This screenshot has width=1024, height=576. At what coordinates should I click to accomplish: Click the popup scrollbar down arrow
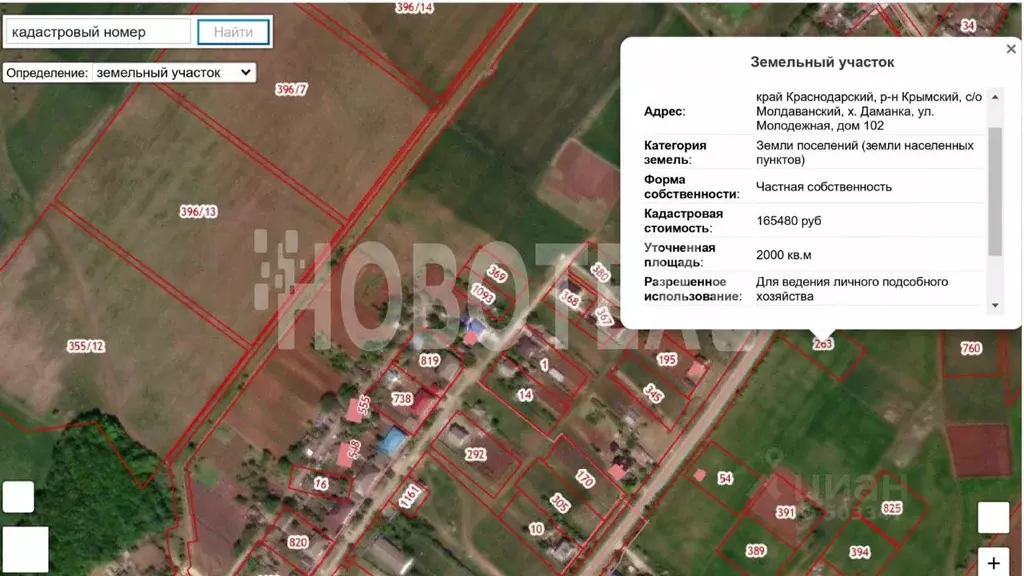[x=995, y=305]
